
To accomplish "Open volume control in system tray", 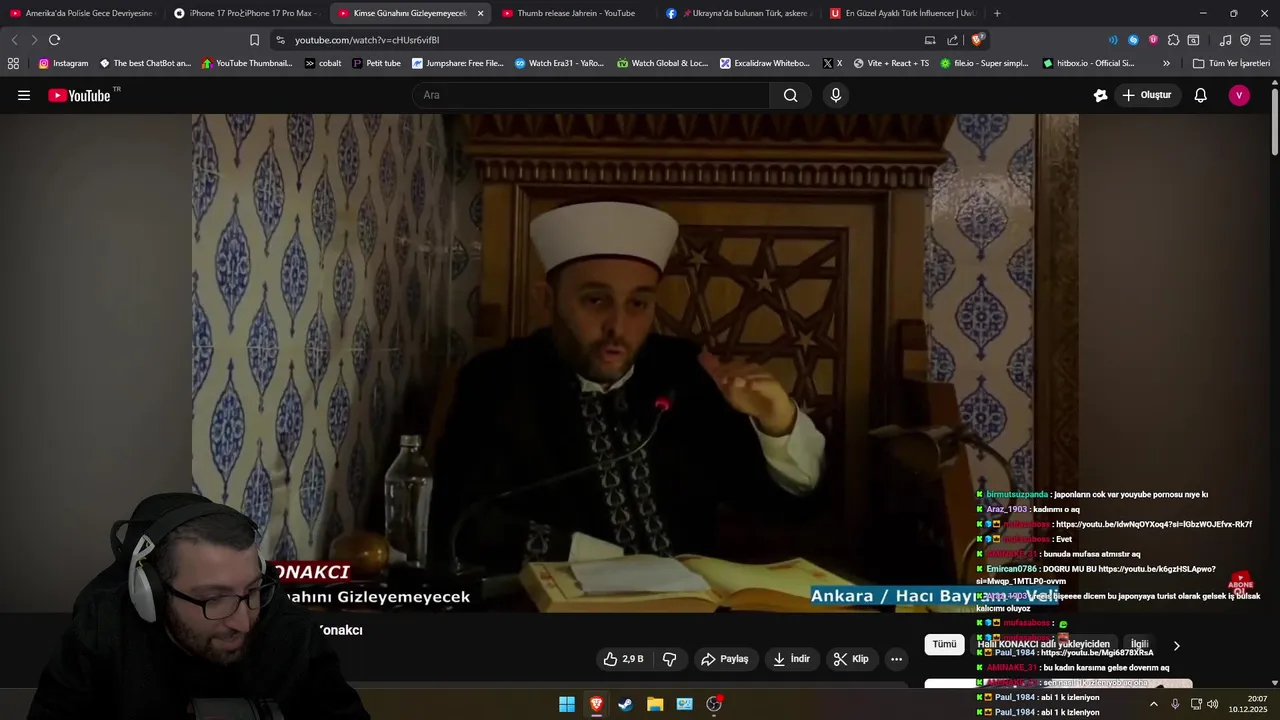I will [x=1212, y=704].
